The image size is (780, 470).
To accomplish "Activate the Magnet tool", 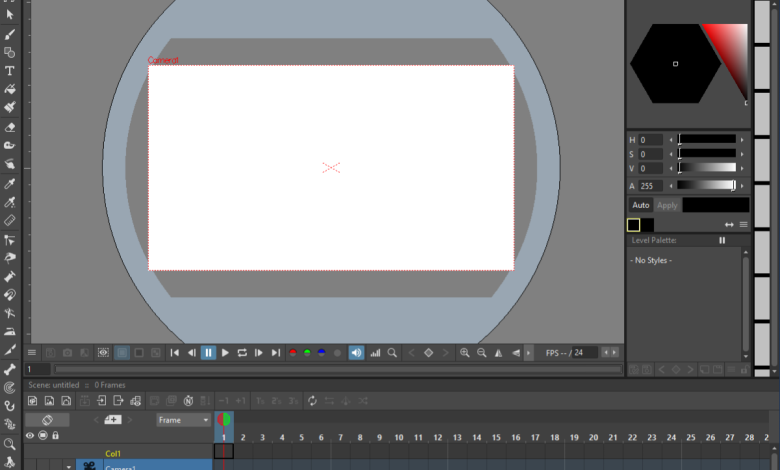I will [x=10, y=295].
